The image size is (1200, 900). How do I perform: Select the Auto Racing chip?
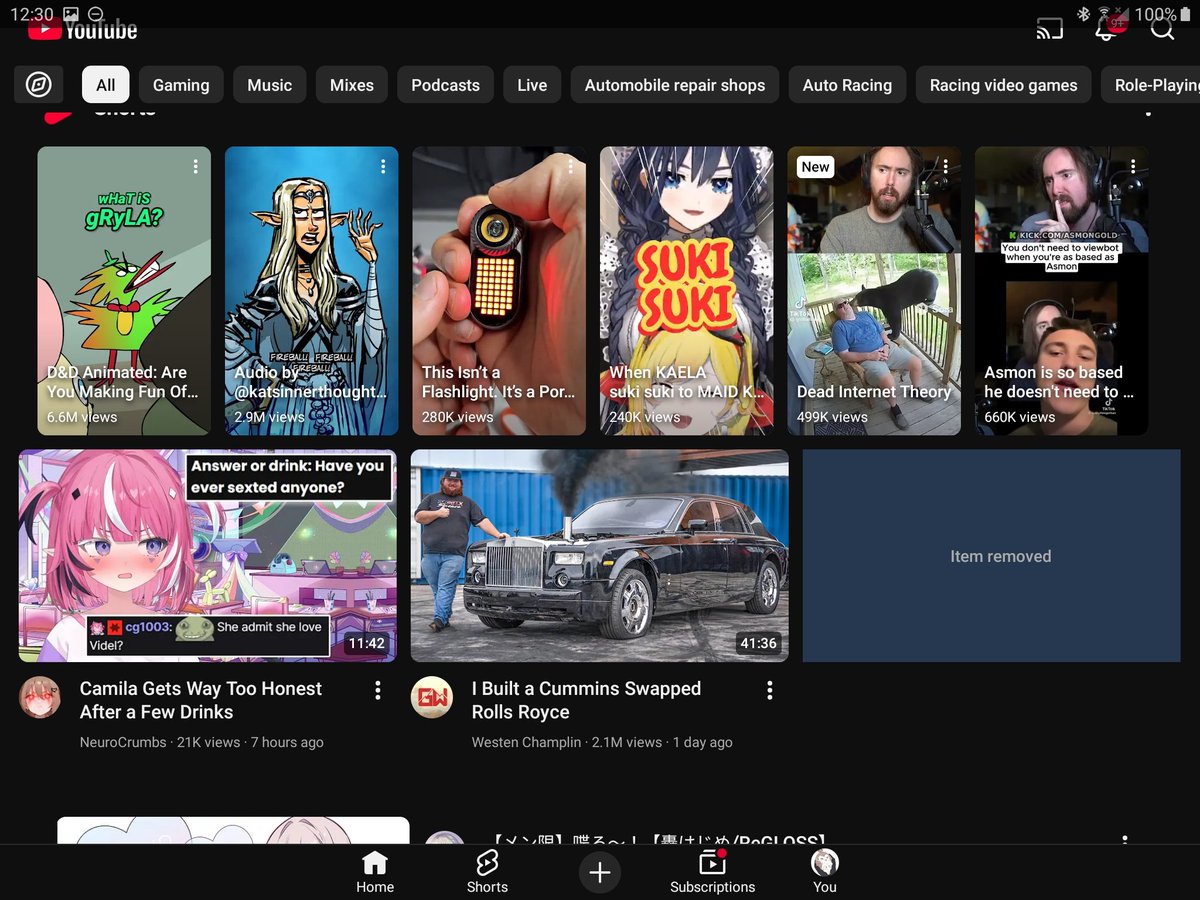click(x=847, y=85)
